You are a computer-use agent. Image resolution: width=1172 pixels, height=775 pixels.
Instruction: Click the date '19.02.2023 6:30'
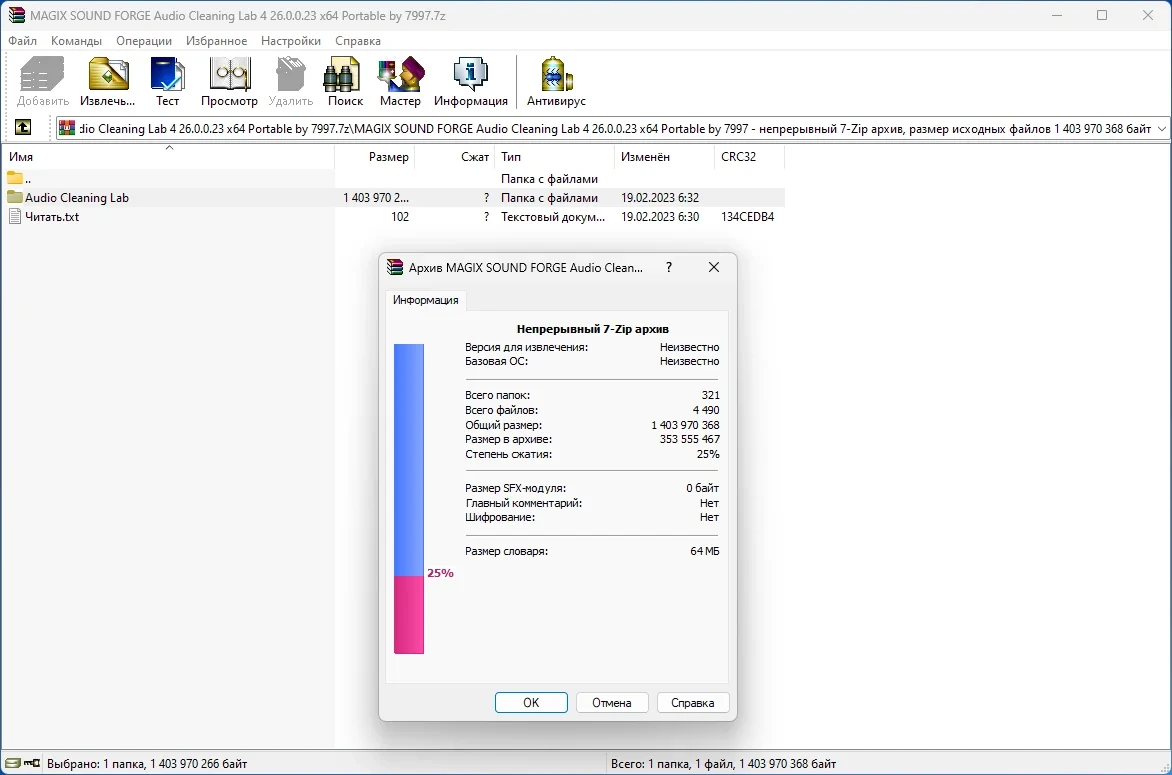pos(660,217)
